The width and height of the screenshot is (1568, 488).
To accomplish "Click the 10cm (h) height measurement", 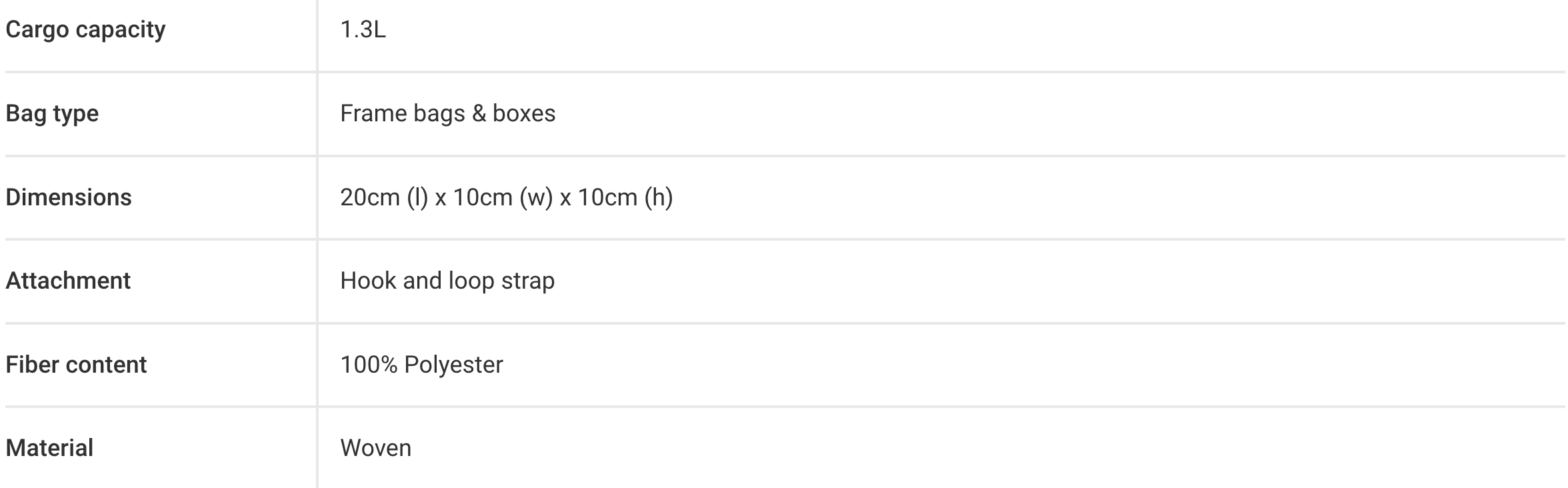I will click(625, 198).
